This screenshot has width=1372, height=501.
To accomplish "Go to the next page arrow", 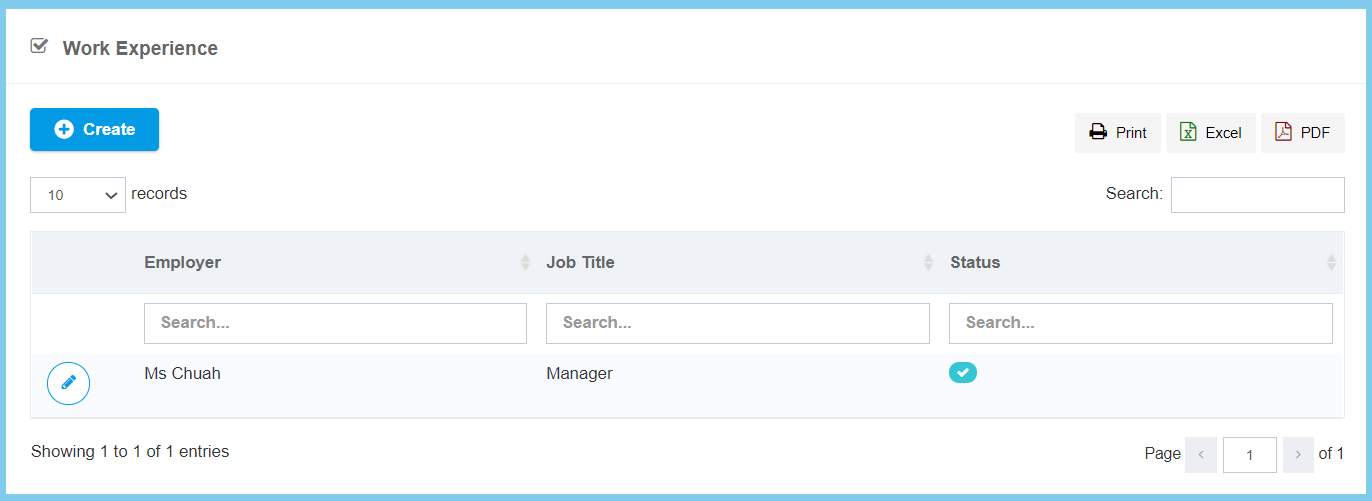I will tap(1298, 455).
